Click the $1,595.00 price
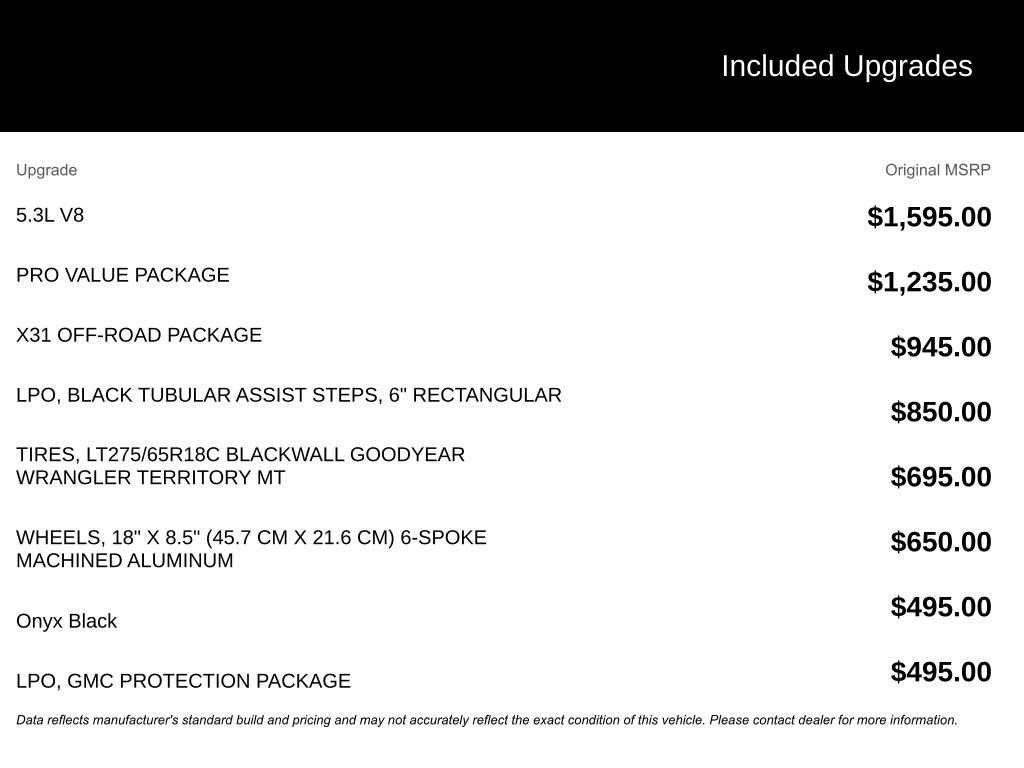 tap(929, 217)
